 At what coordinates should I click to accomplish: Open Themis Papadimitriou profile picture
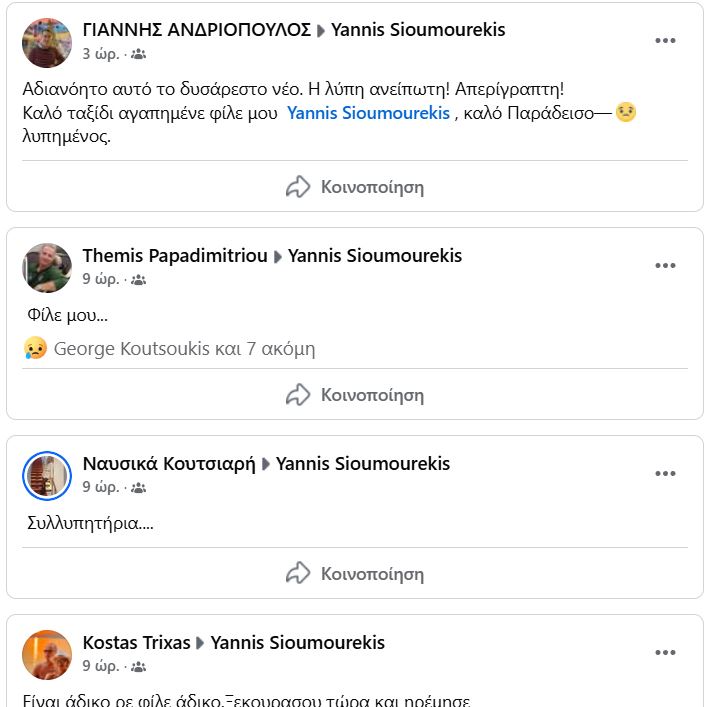point(47,268)
